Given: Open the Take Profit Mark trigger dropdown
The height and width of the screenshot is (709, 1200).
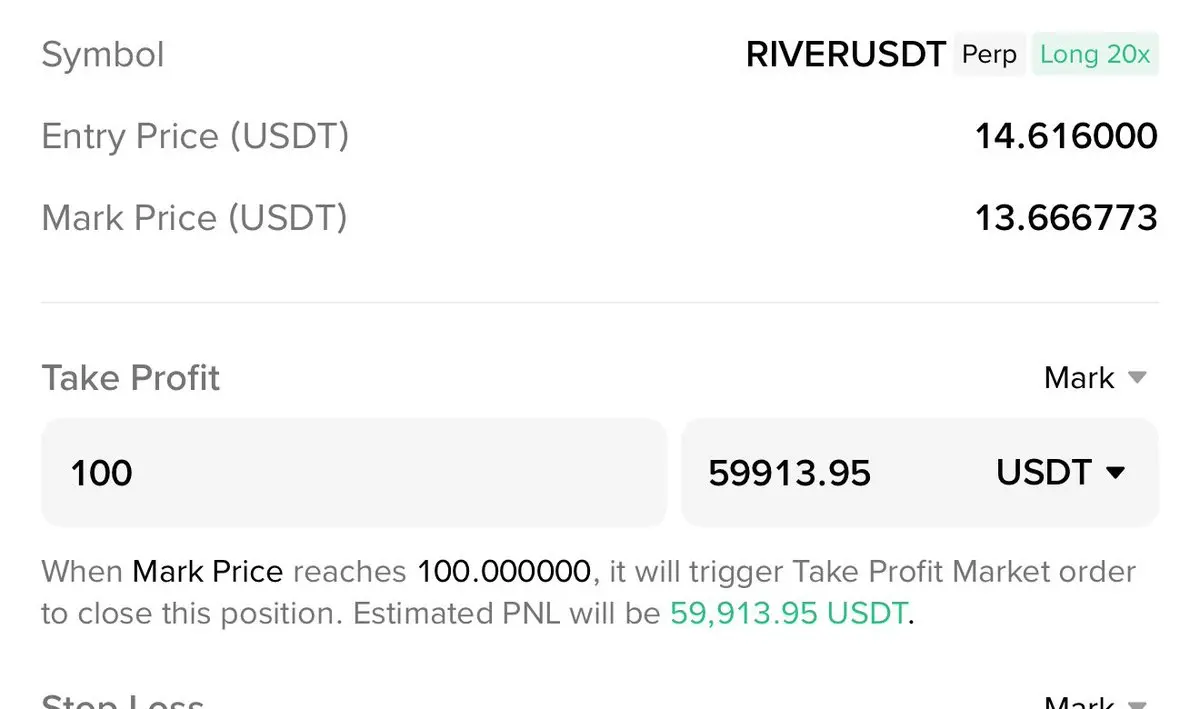Looking at the screenshot, I should [x=1095, y=378].
